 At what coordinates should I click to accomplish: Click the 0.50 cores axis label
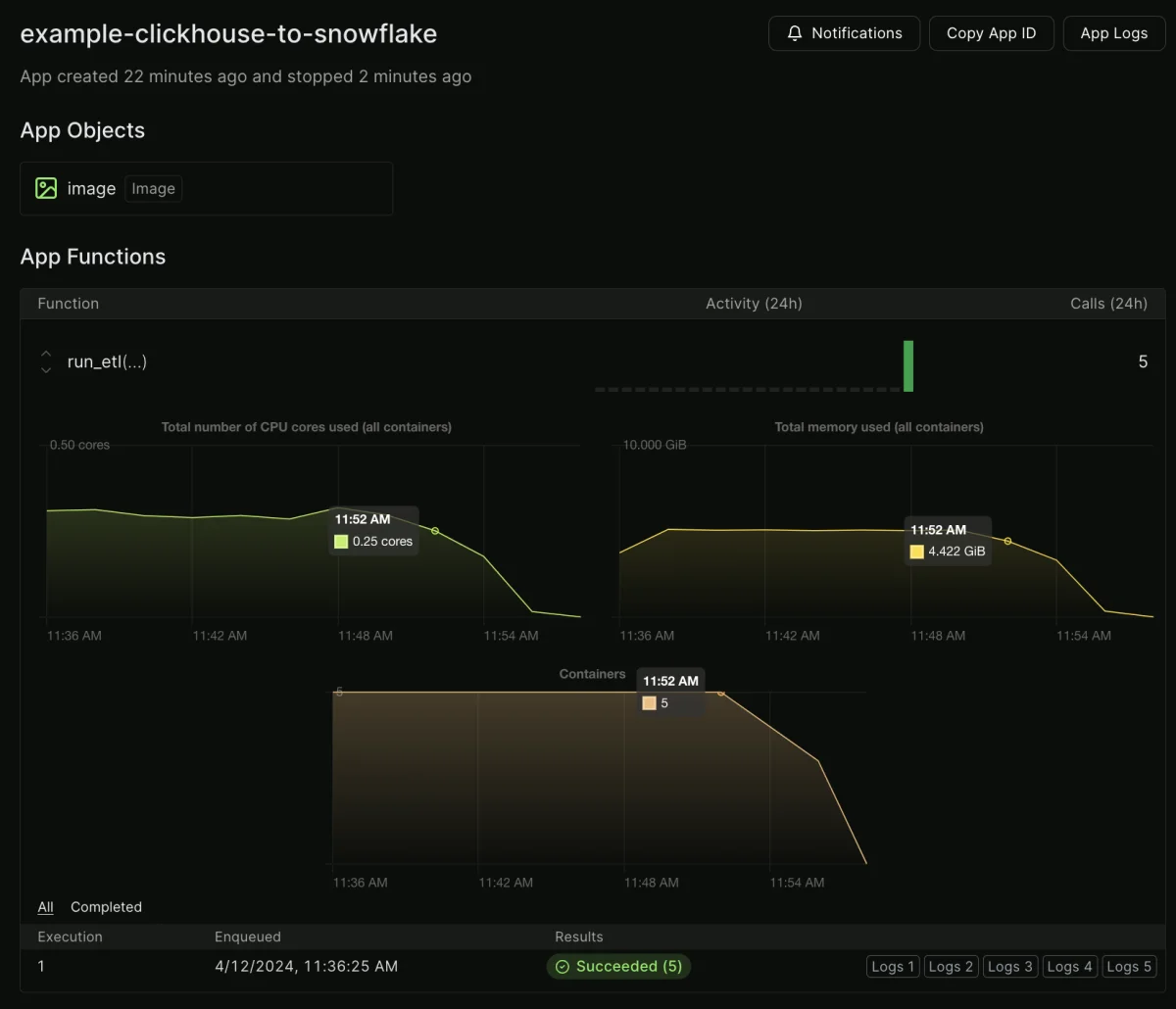79,445
